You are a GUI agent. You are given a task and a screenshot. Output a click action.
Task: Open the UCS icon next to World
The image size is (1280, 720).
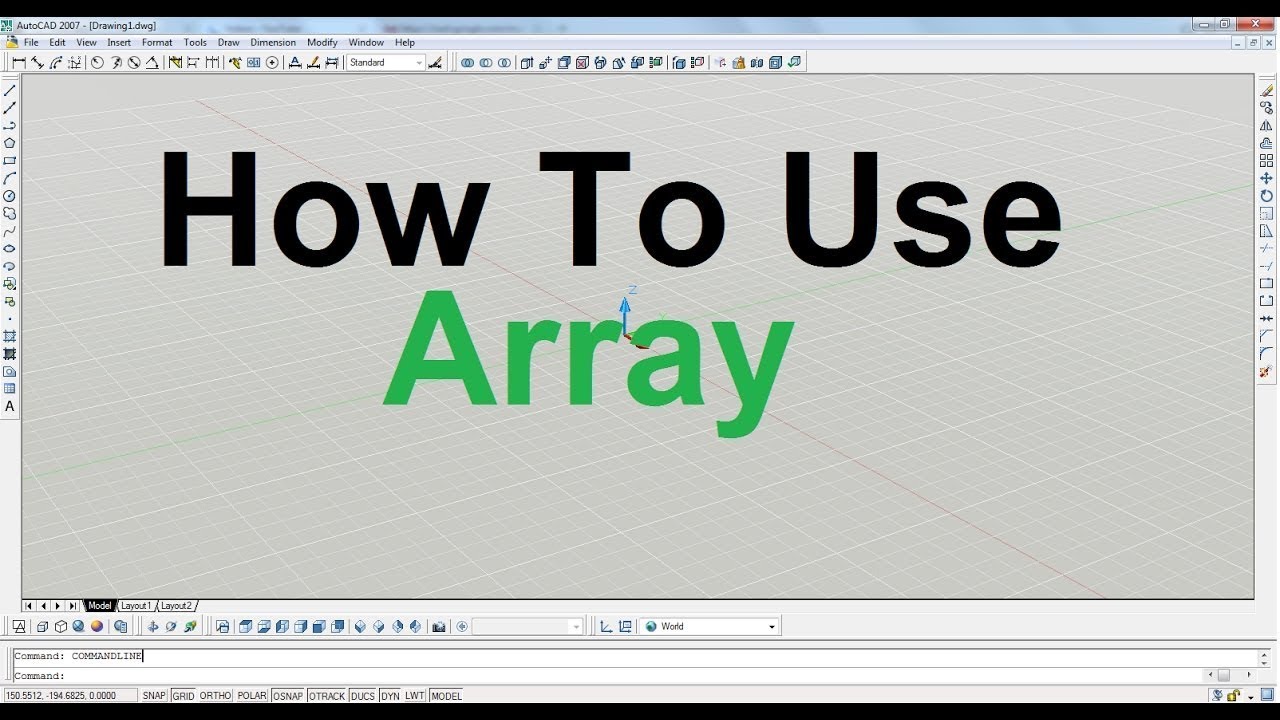point(625,626)
